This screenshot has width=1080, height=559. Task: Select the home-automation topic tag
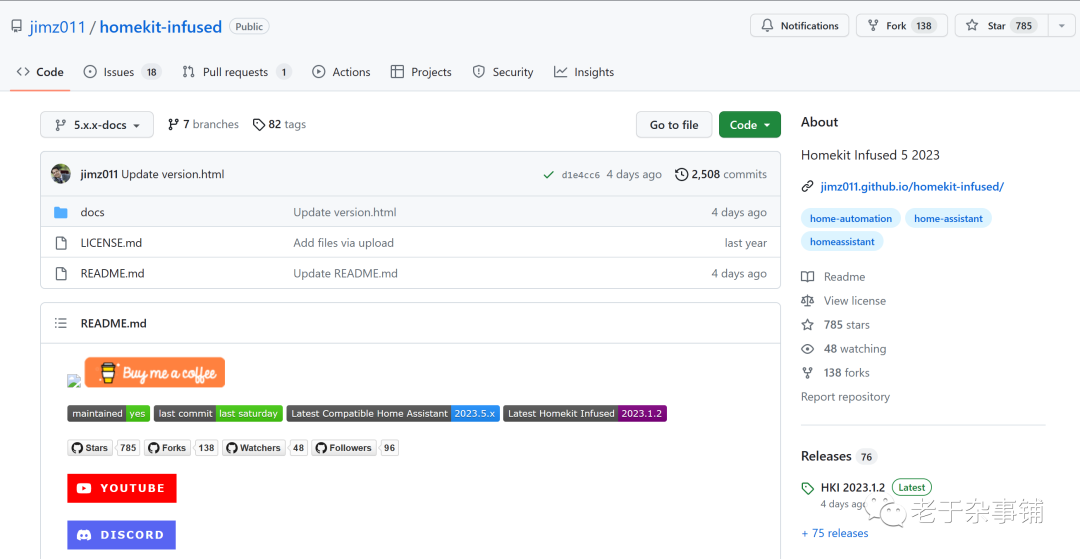pyautogui.click(x=851, y=218)
